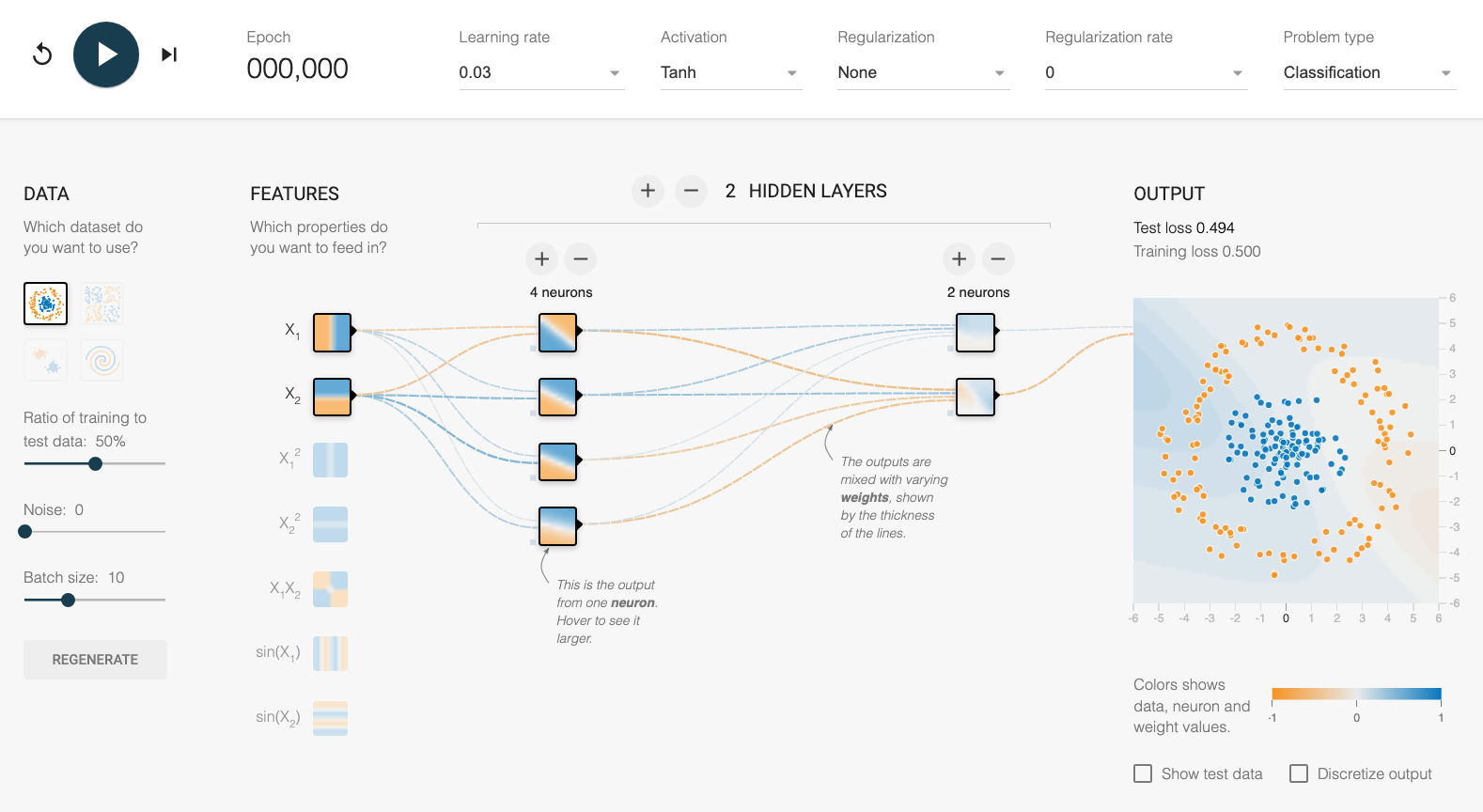The height and width of the screenshot is (812, 1483).
Task: Click the Batch size slider handle
Action: 68,600
